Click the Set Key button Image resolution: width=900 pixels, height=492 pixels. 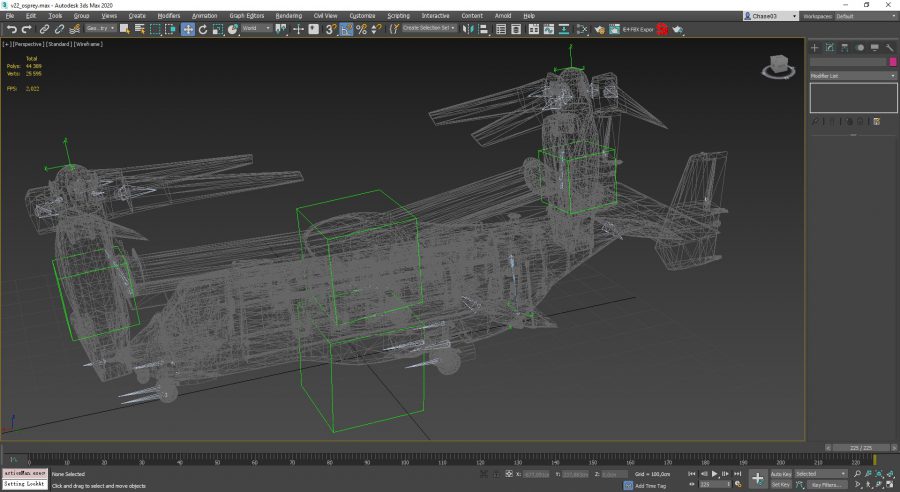[781, 485]
